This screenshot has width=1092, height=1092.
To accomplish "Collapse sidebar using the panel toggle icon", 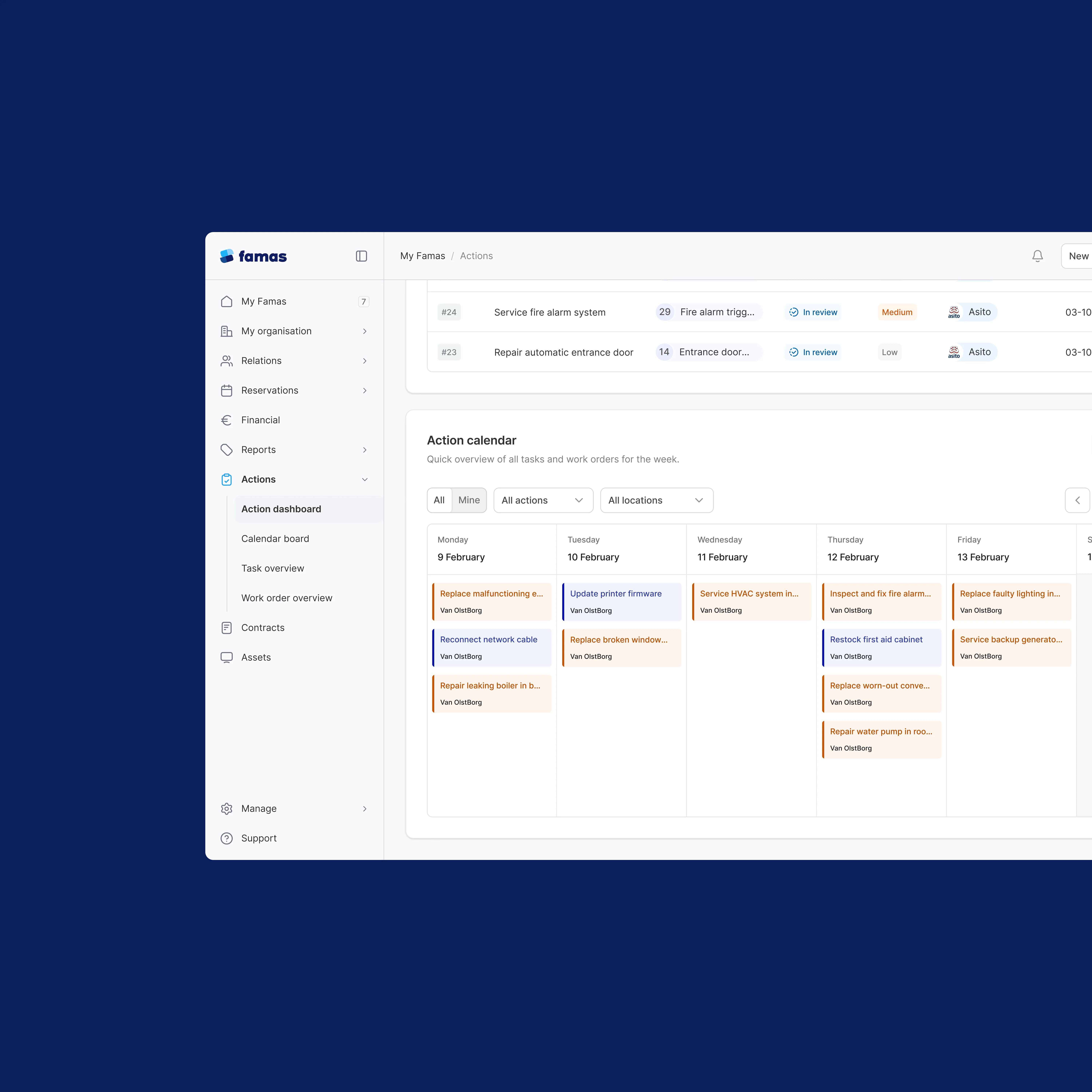I will tap(361, 256).
